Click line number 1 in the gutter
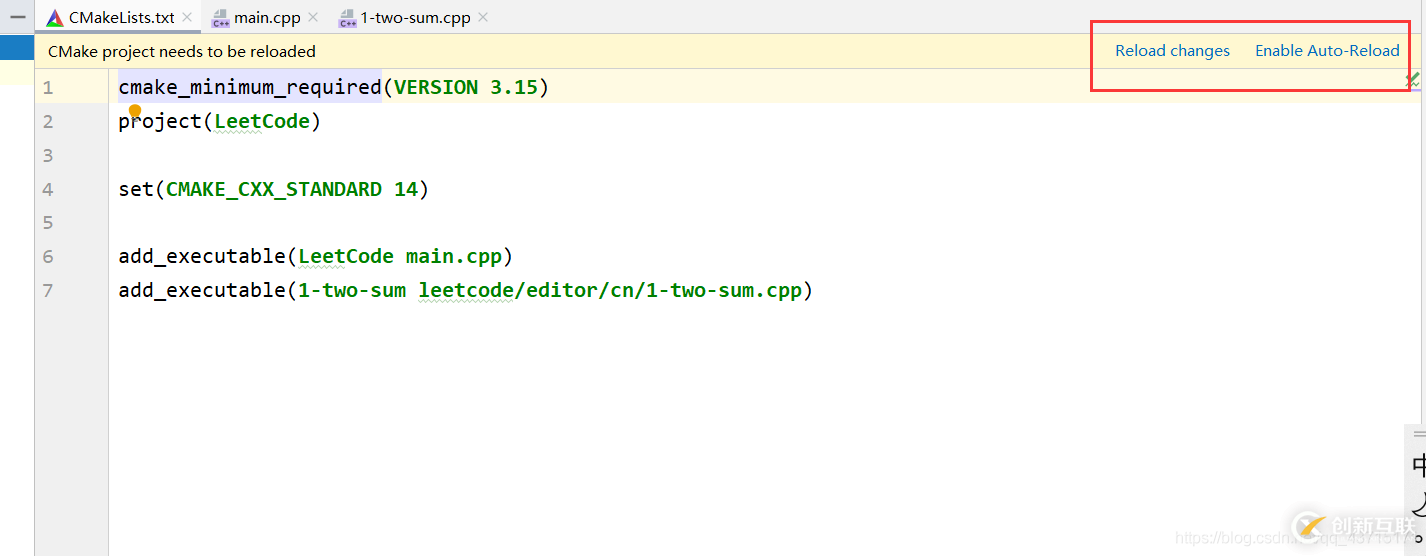 (48, 88)
